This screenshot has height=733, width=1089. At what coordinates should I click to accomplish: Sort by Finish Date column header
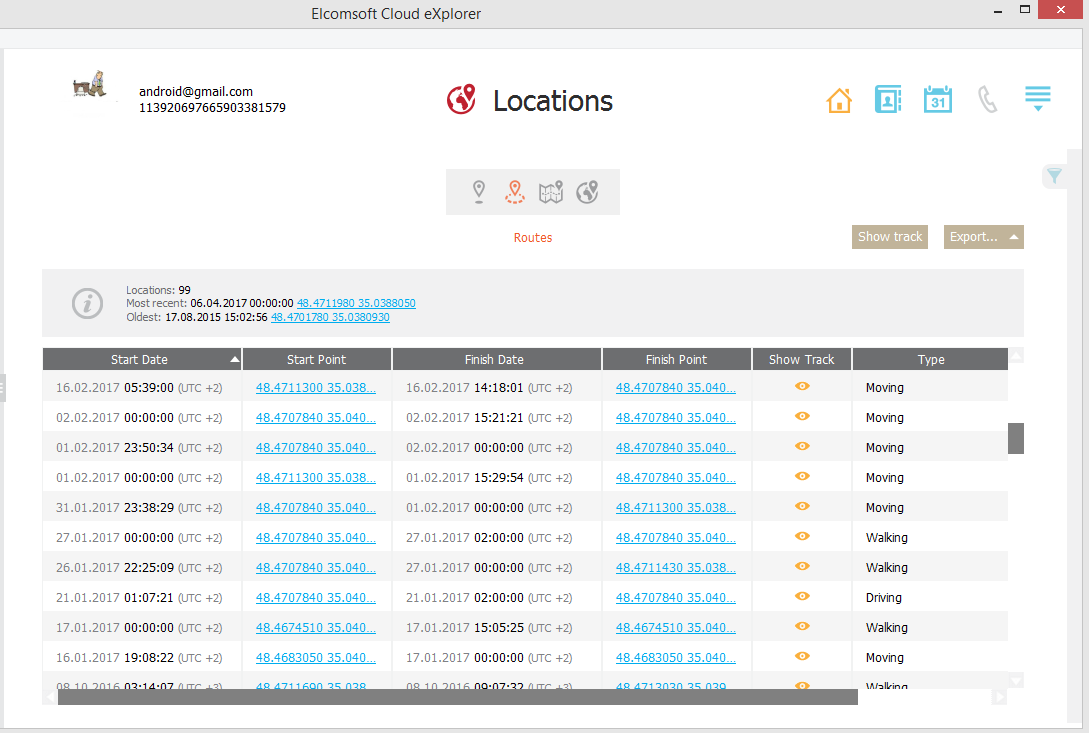point(497,359)
